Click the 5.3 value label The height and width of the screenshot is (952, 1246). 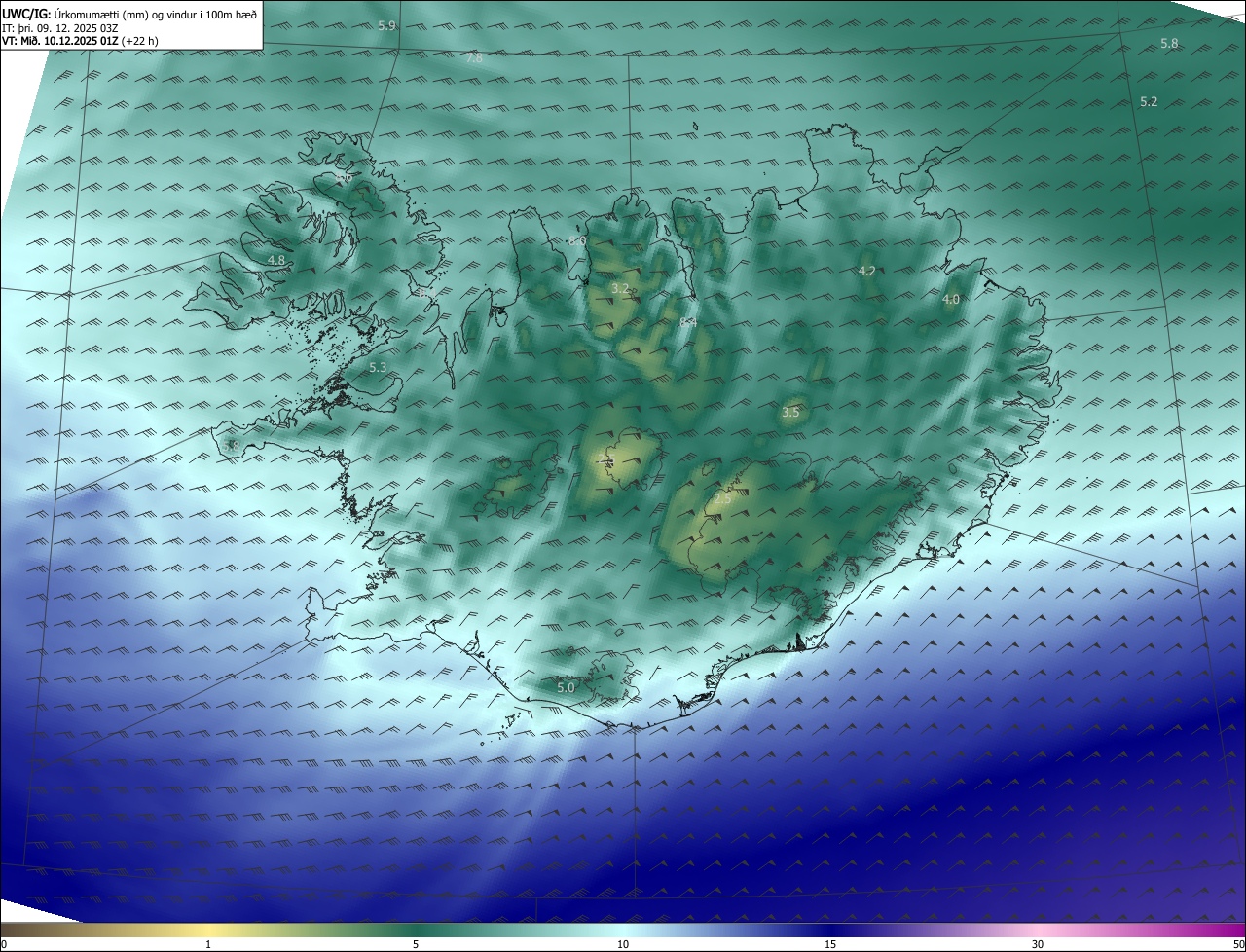(x=378, y=367)
